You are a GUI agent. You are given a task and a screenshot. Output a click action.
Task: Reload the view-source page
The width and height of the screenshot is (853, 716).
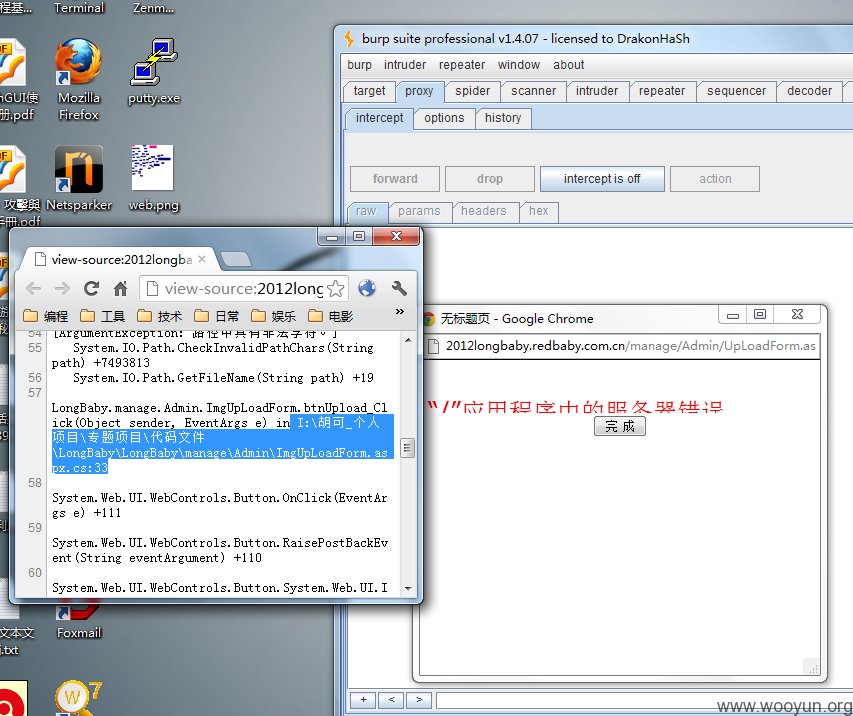tap(91, 288)
